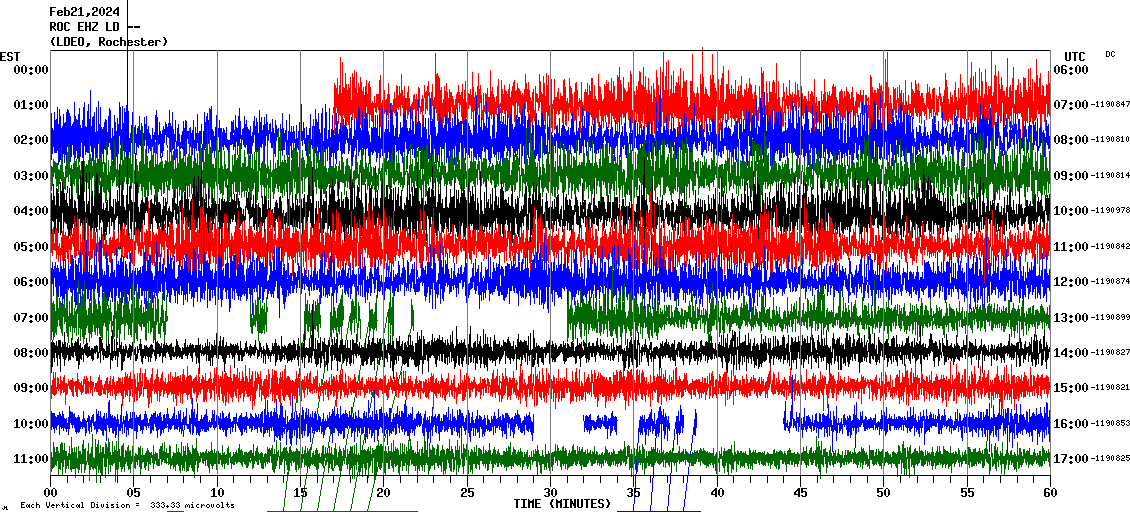Click the vertical division 333.33 microvolts note

click(x=127, y=505)
